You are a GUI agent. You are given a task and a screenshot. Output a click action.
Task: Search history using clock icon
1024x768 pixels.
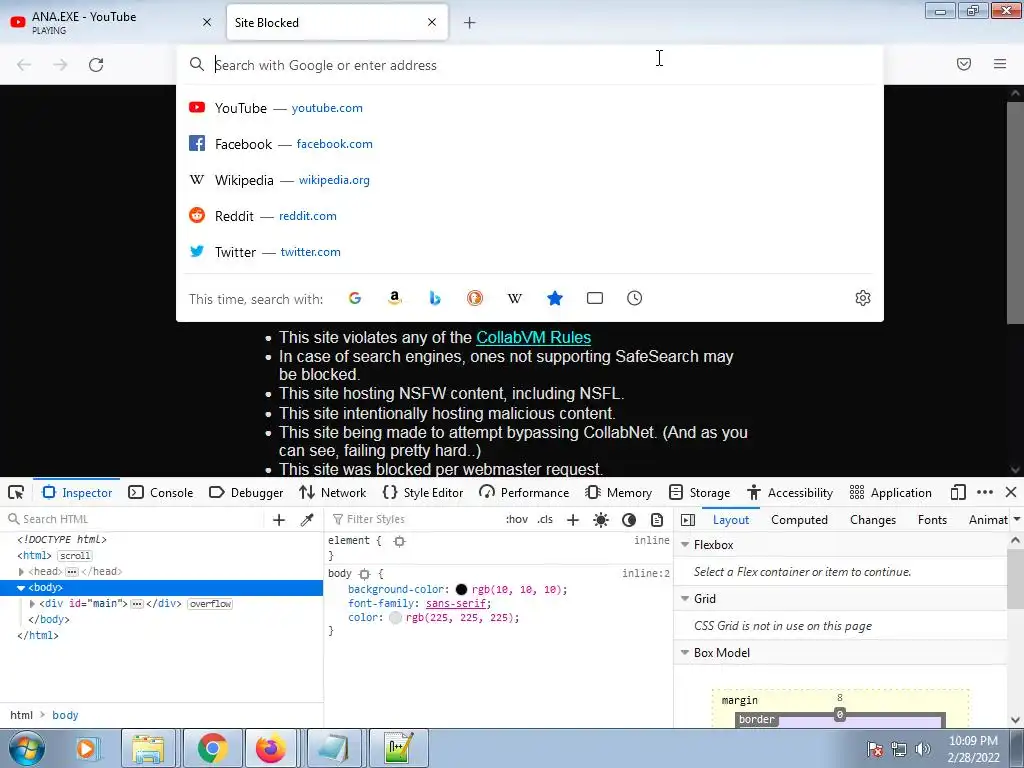click(x=635, y=298)
